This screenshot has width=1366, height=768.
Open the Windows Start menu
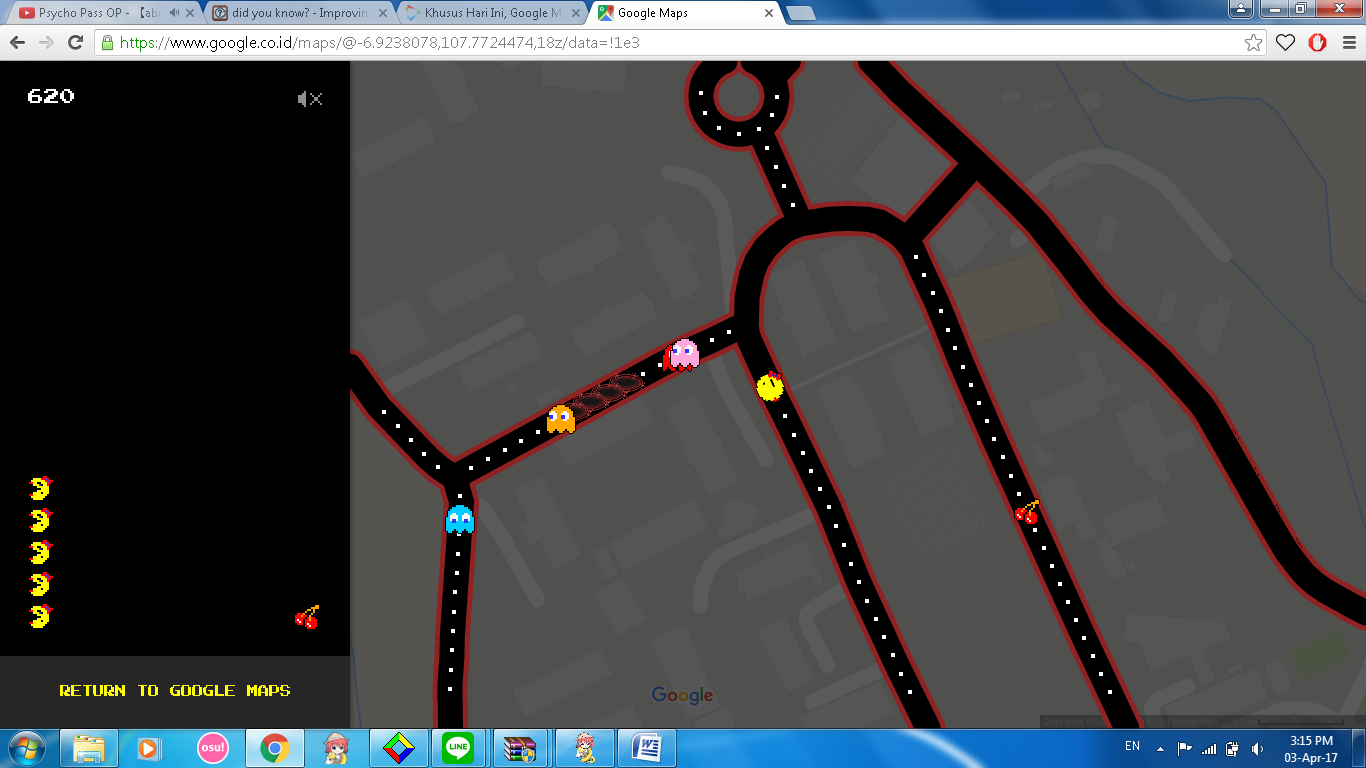click(x=26, y=748)
